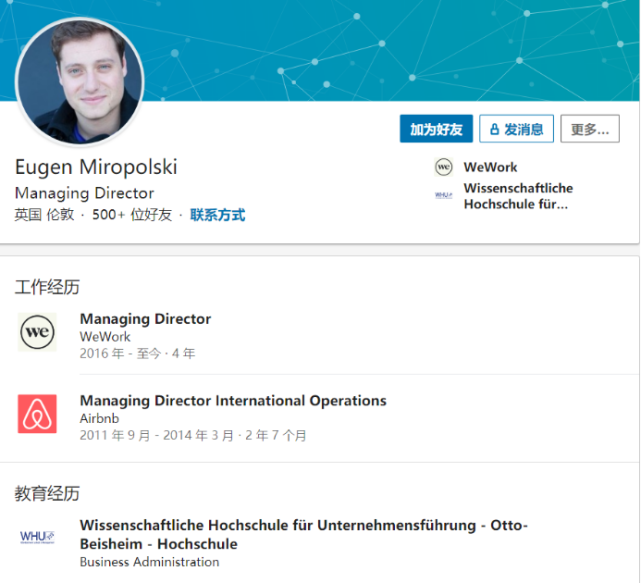Click the WeWork logo under 工作经历
This screenshot has height=583, width=641.
click(x=37, y=332)
